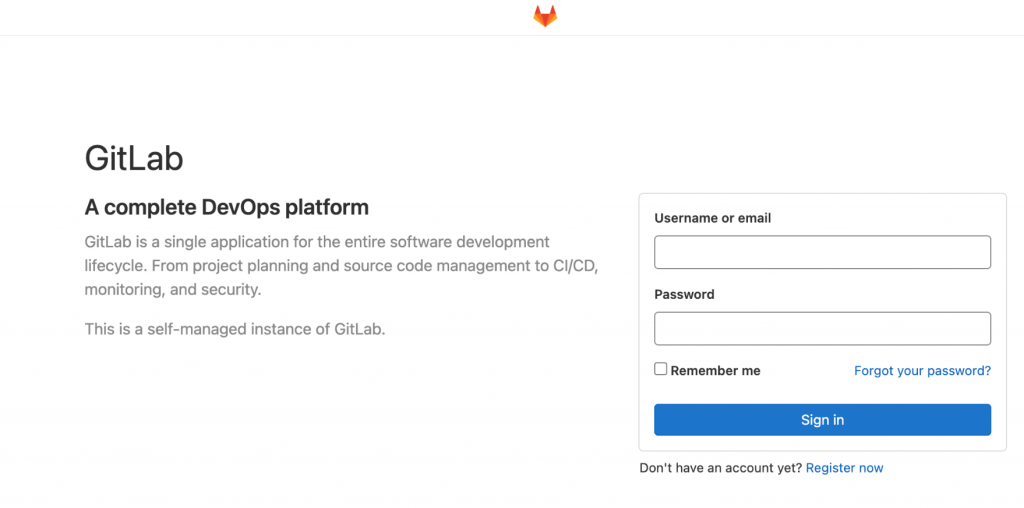Viewport: 1024px width, 508px height.
Task: Click the 'A complete DevOps platform' heading
Action: (227, 208)
